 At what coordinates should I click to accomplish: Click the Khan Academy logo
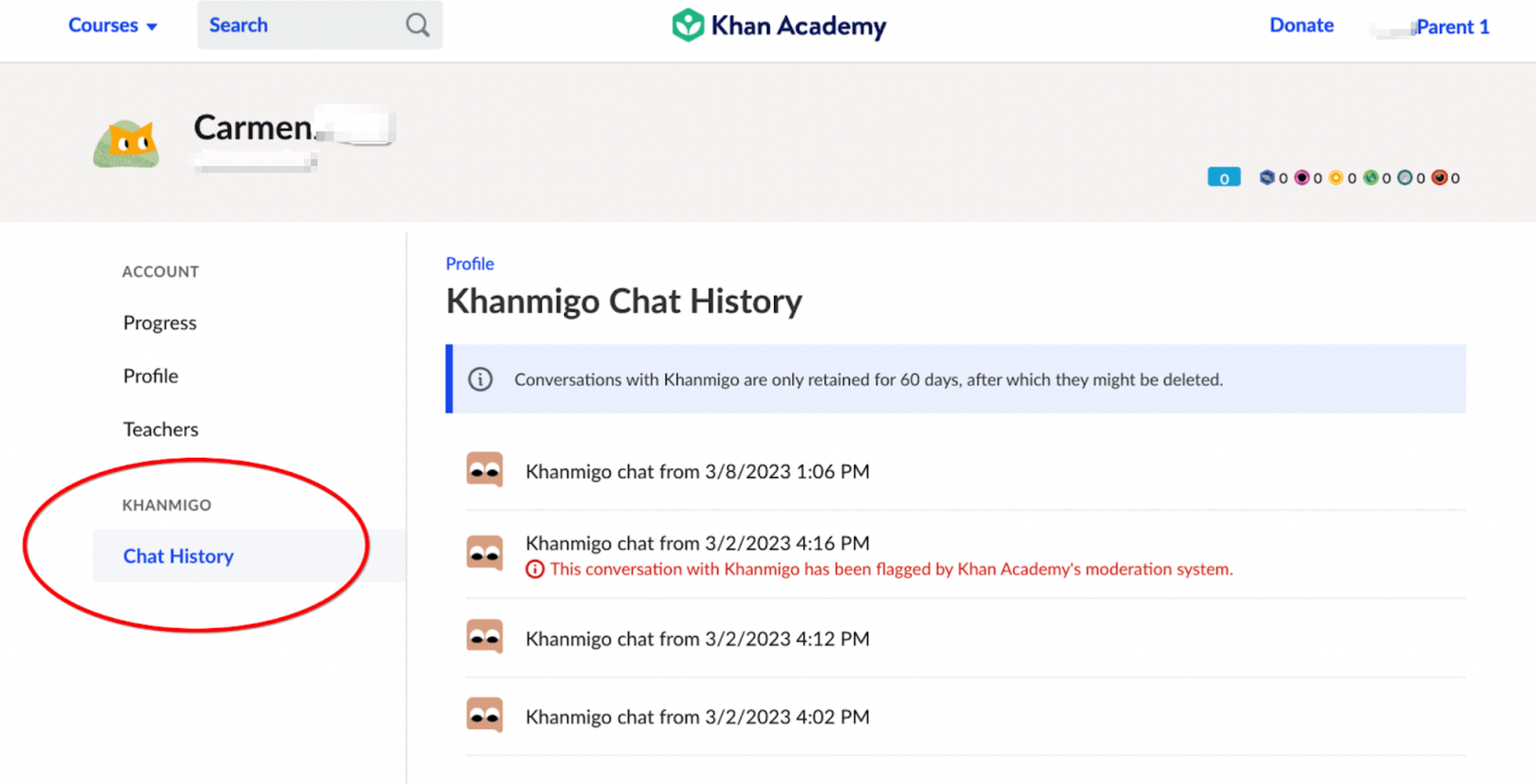click(779, 26)
